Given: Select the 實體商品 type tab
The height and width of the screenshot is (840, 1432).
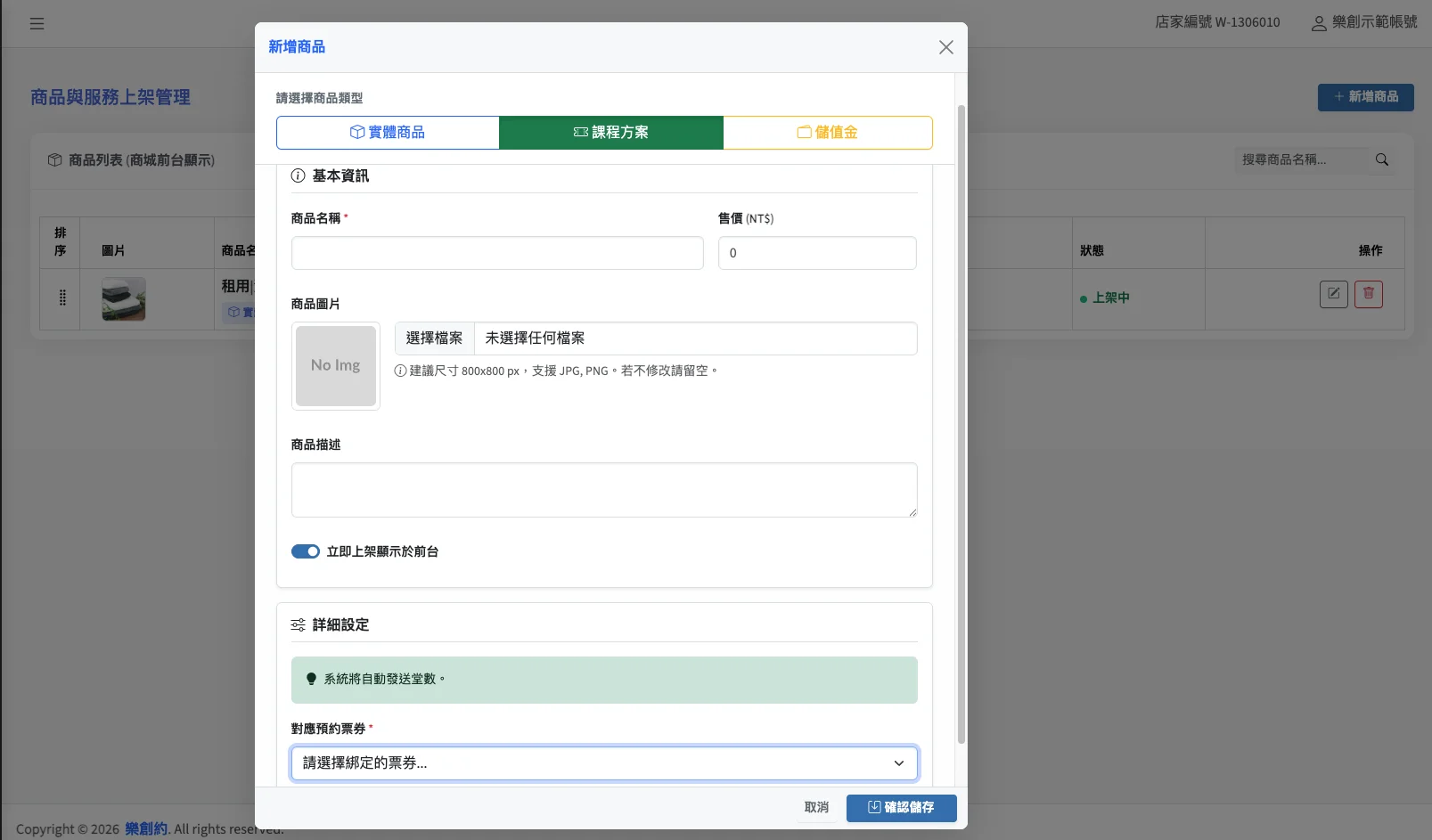Looking at the screenshot, I should point(388,133).
